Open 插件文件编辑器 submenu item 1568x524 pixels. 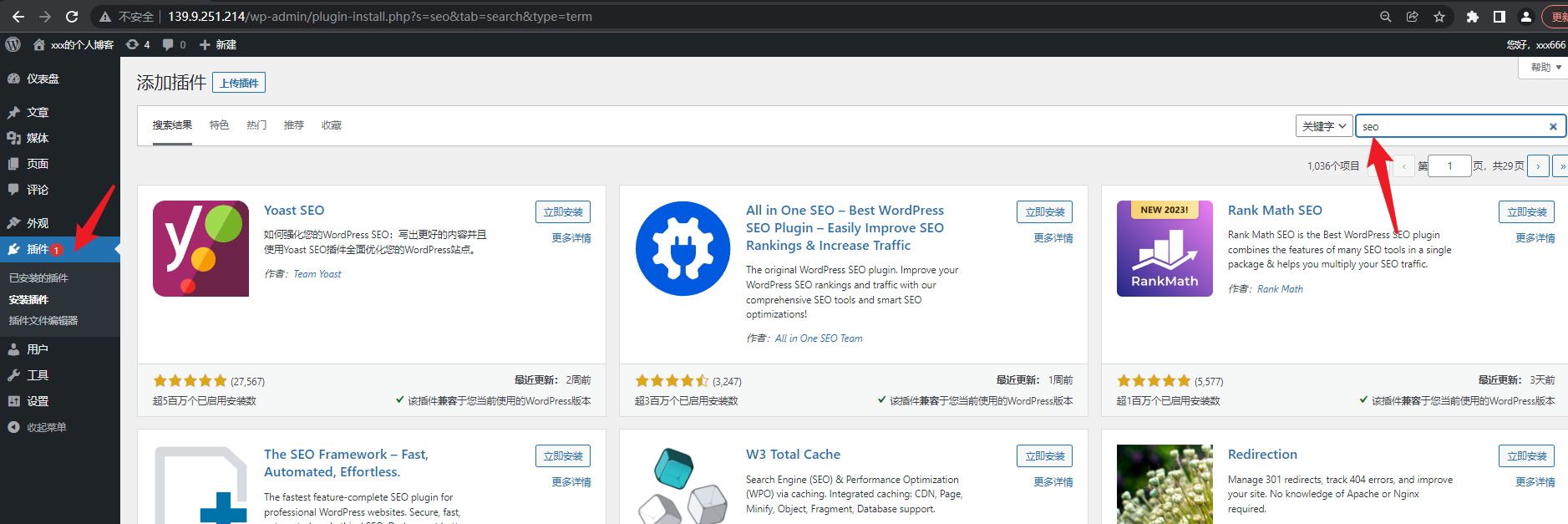[x=43, y=321]
